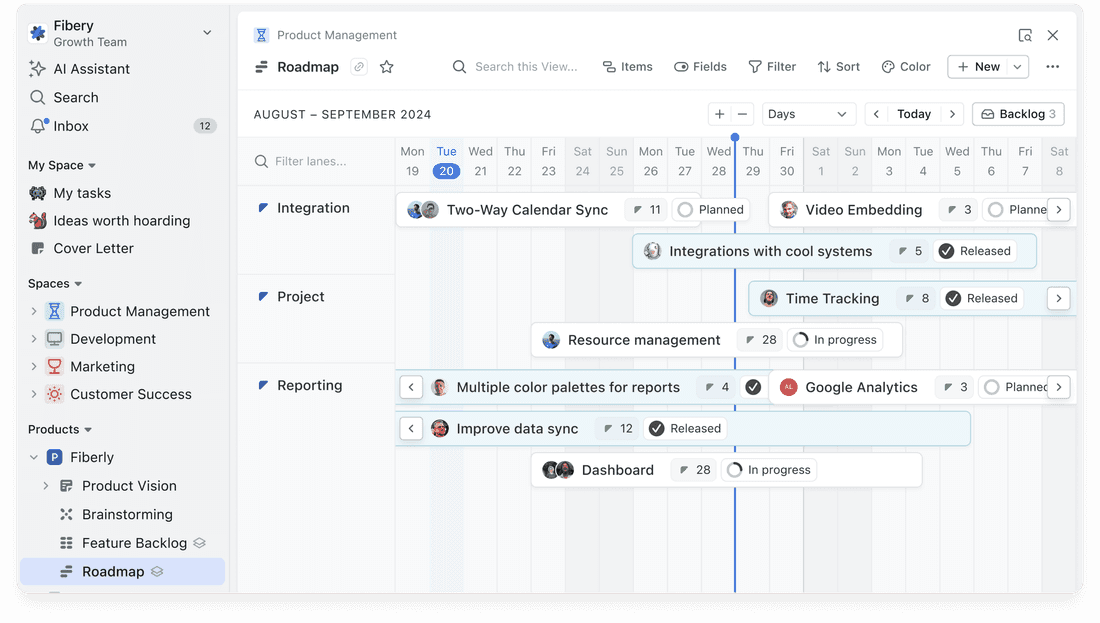Expand the Product Management space

coord(34,312)
